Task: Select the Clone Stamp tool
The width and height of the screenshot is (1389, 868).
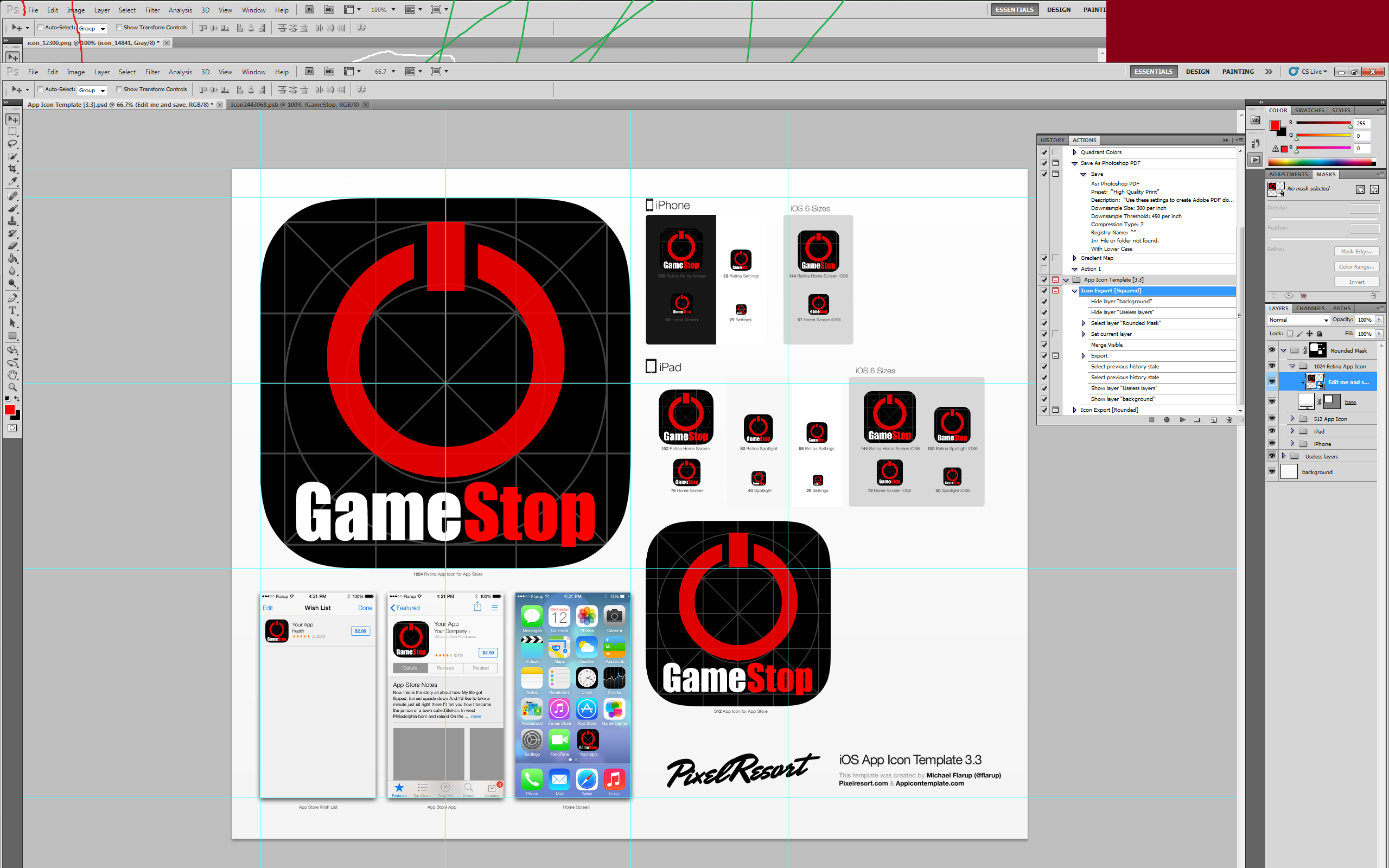Action: 12,221
